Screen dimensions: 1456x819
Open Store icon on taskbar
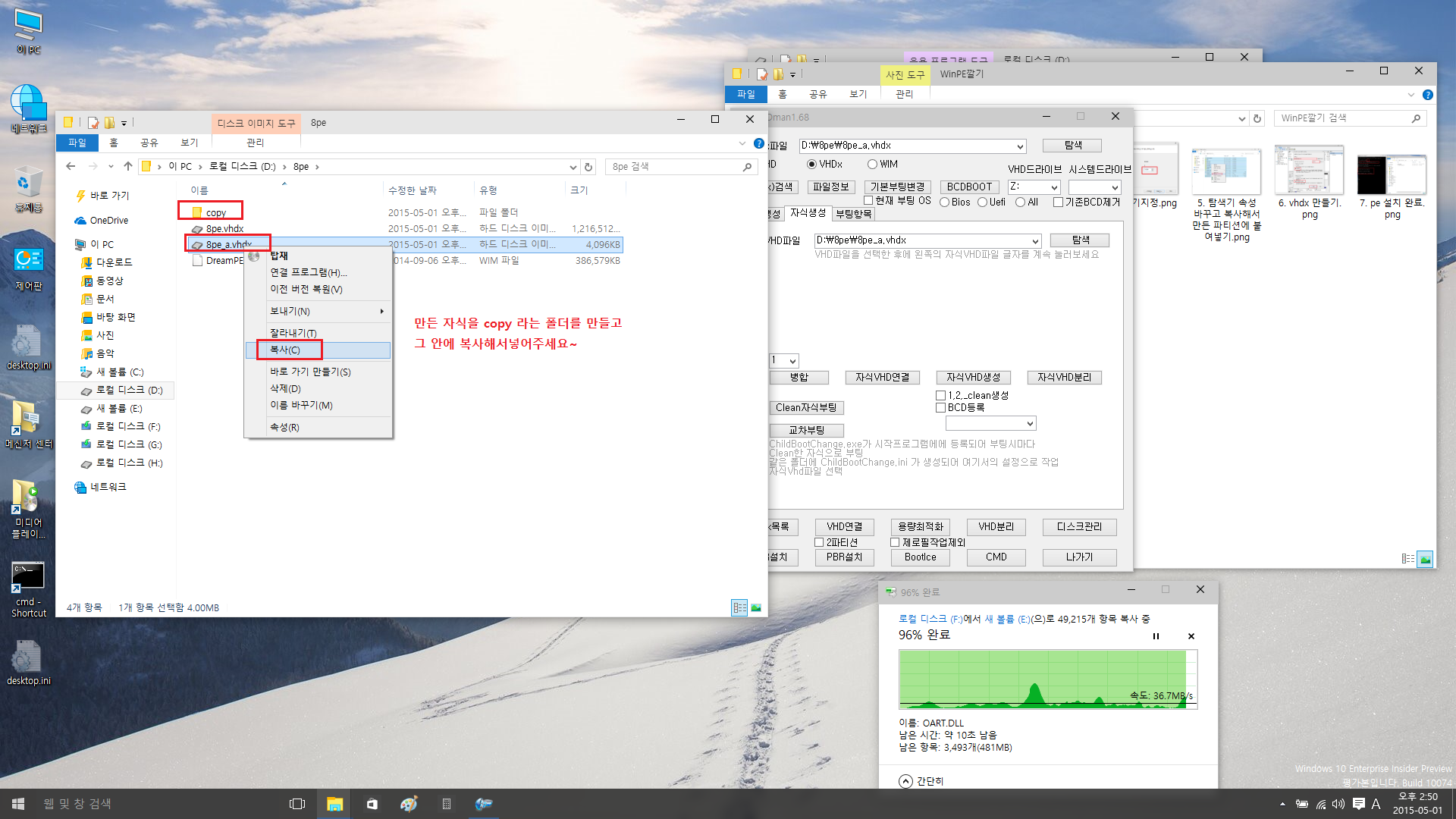tap(372, 804)
